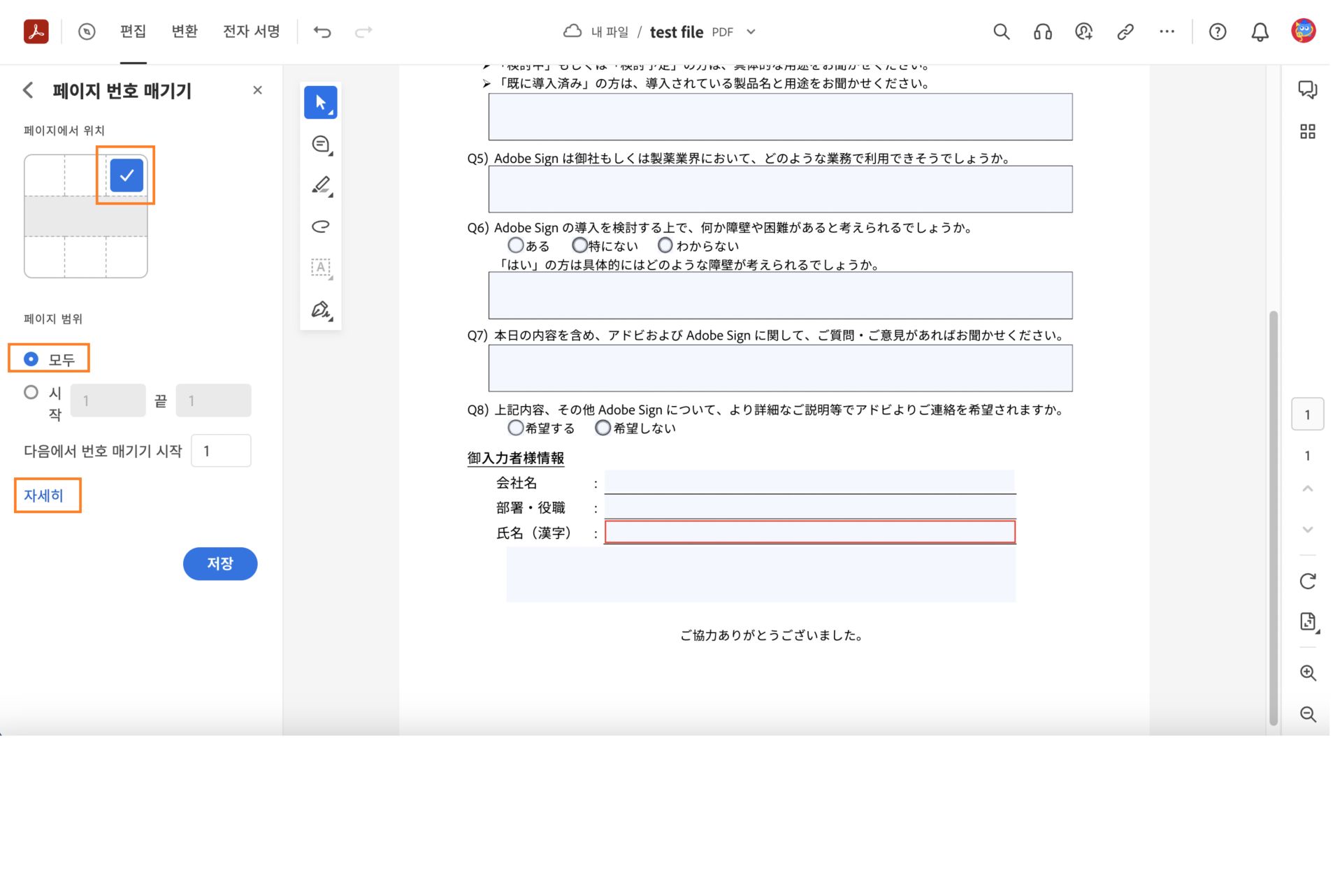Viewport: 1342px width, 896px height.
Task: Open the help question mark
Action: (x=1218, y=31)
